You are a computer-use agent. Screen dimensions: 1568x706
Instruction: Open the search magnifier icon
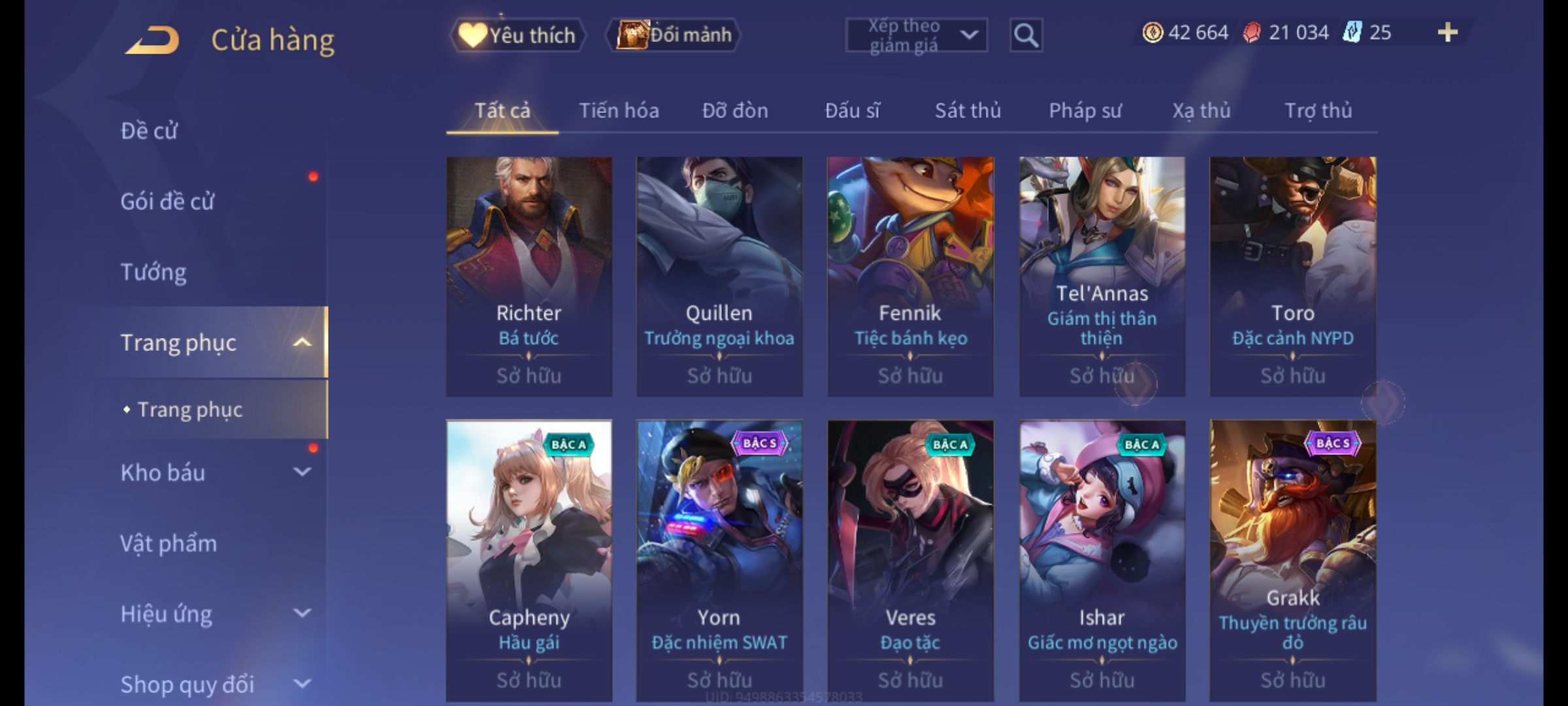[x=1026, y=35]
